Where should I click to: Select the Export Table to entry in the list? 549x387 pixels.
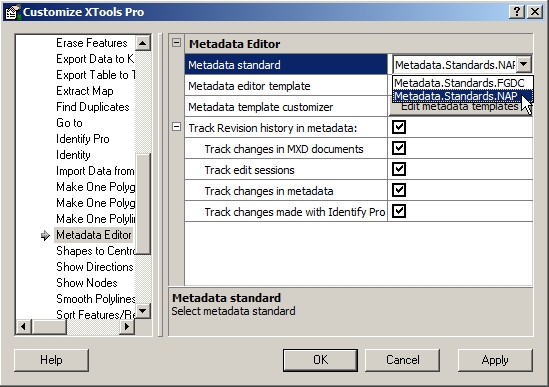click(x=95, y=75)
